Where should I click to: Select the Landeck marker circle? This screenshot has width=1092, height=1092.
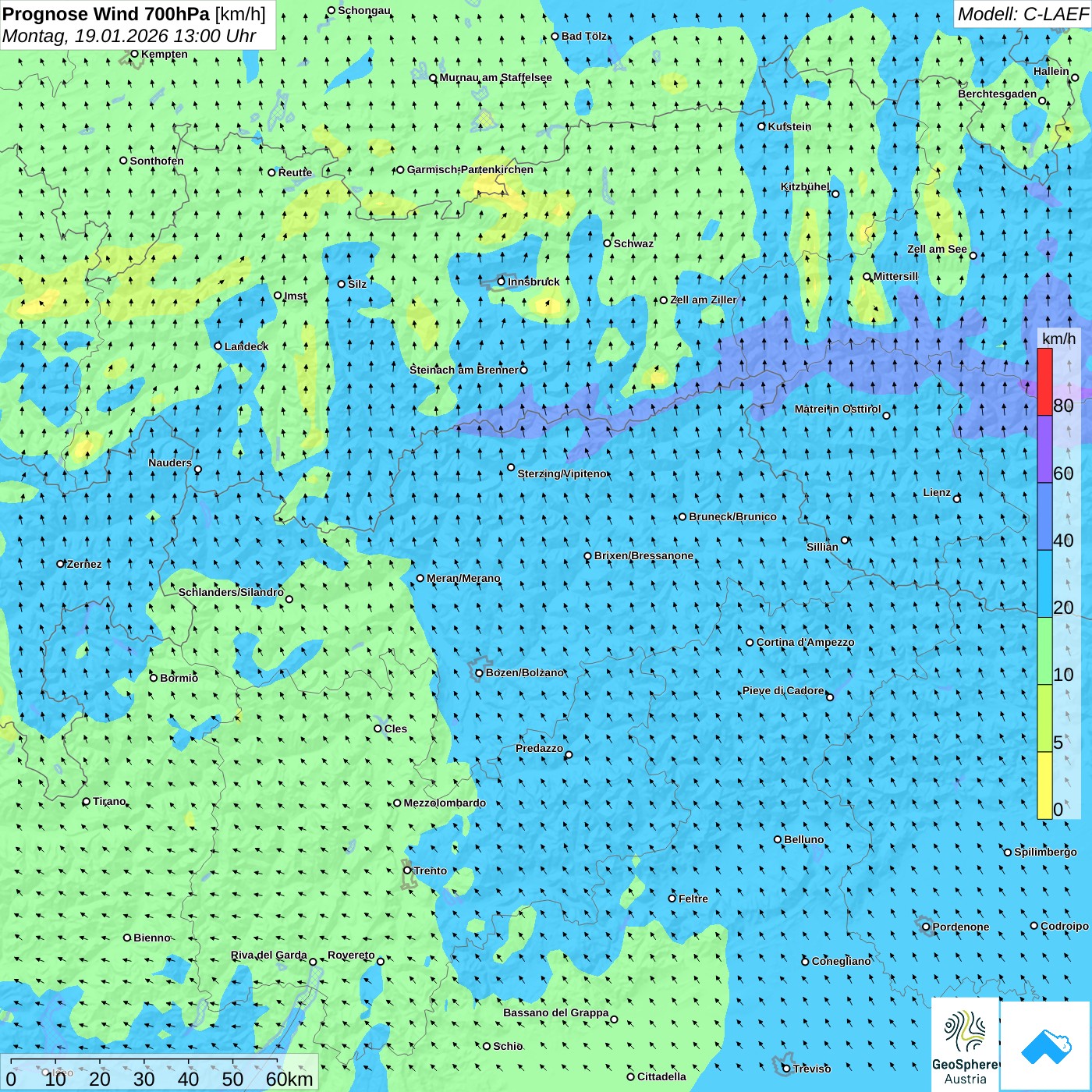pyautogui.click(x=218, y=346)
